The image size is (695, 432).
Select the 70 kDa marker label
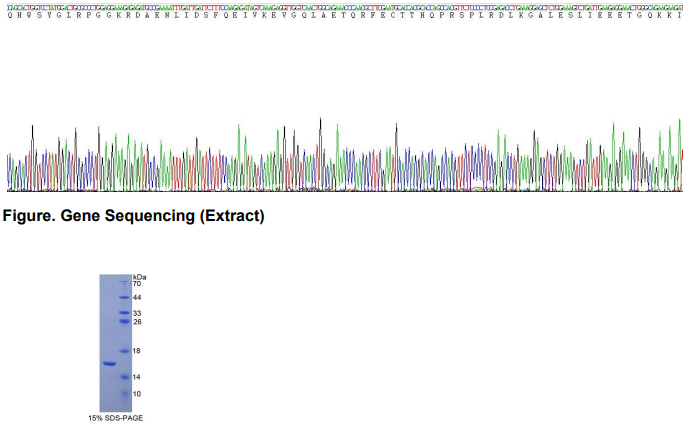point(137,284)
